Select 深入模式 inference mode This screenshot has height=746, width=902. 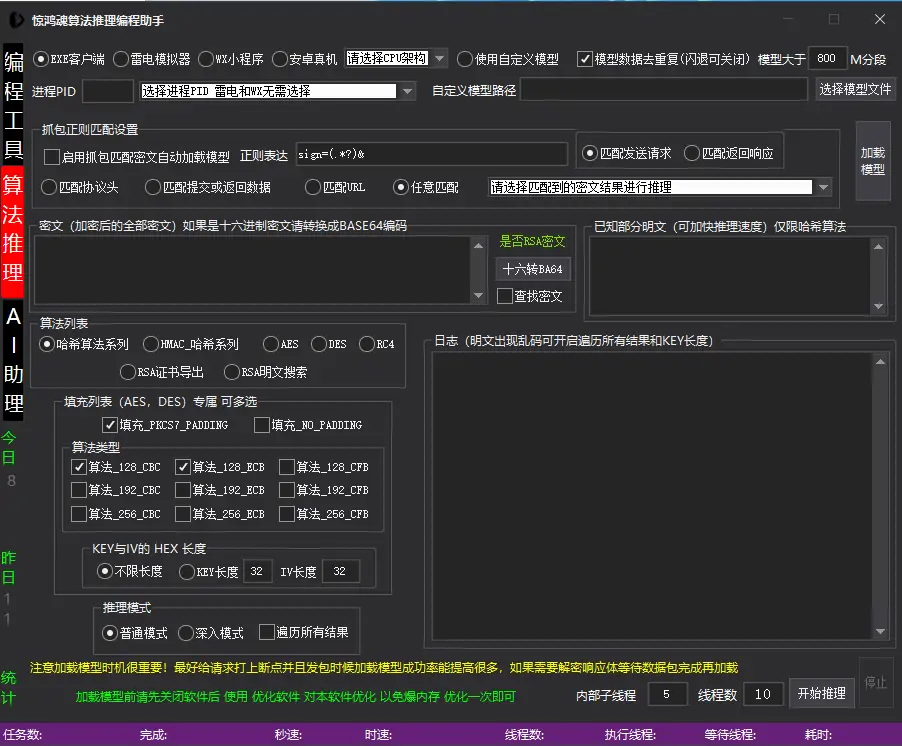(211, 633)
